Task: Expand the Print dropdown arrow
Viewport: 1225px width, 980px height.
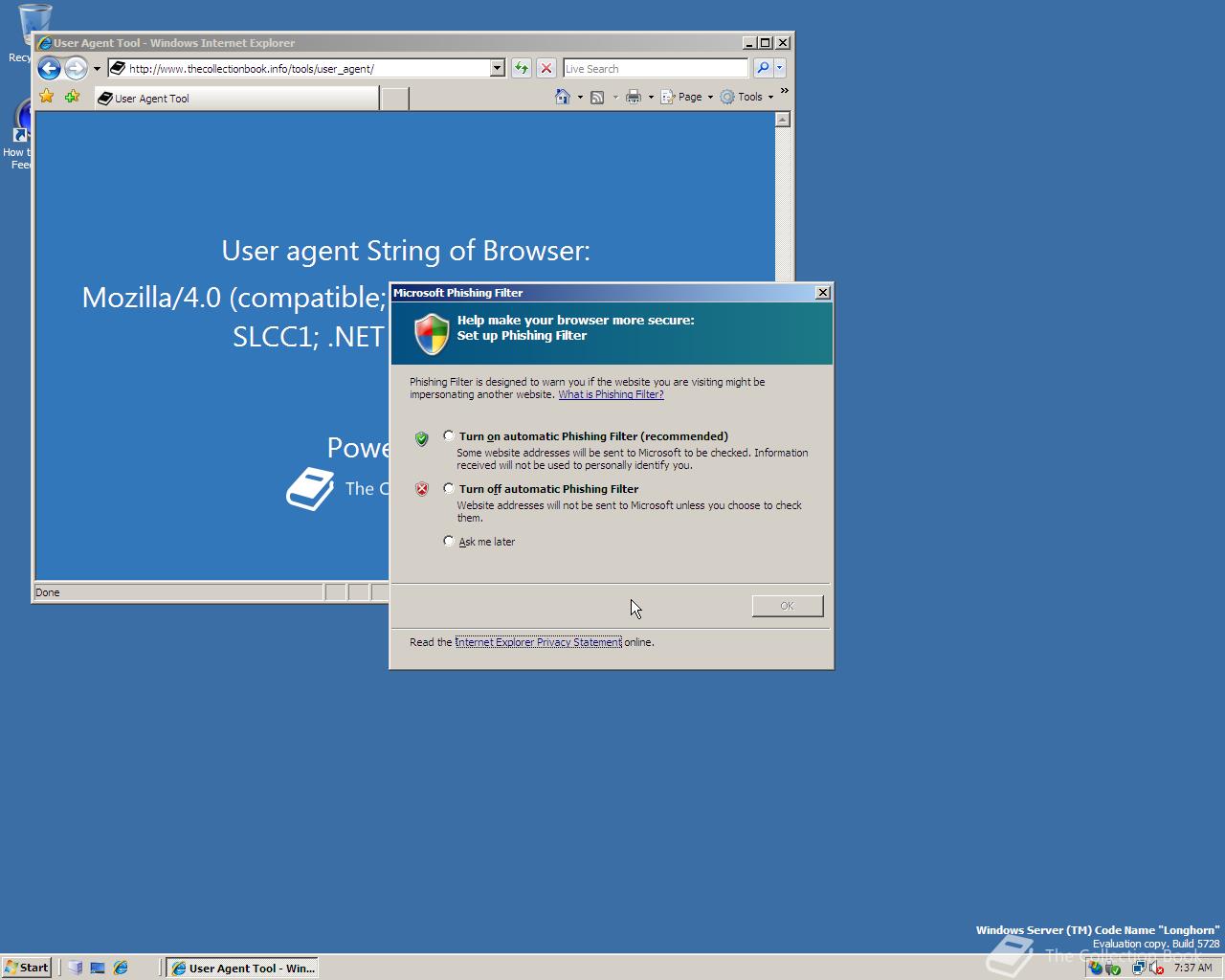Action: click(x=651, y=97)
